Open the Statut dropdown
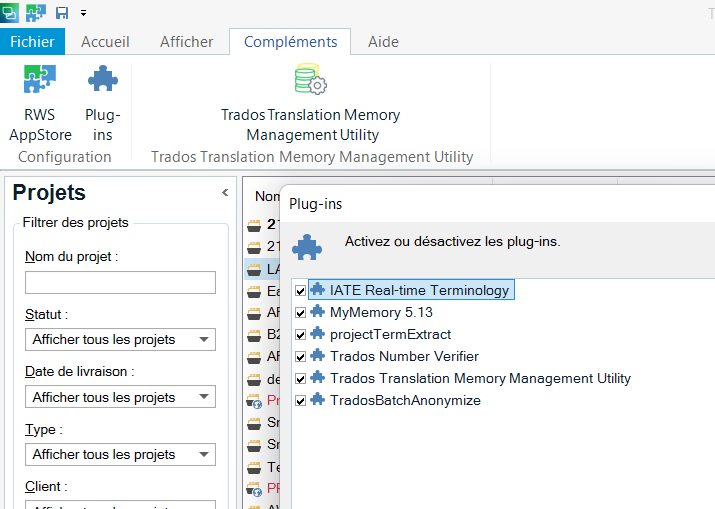Image resolution: width=715 pixels, height=509 pixels. [x=120, y=339]
